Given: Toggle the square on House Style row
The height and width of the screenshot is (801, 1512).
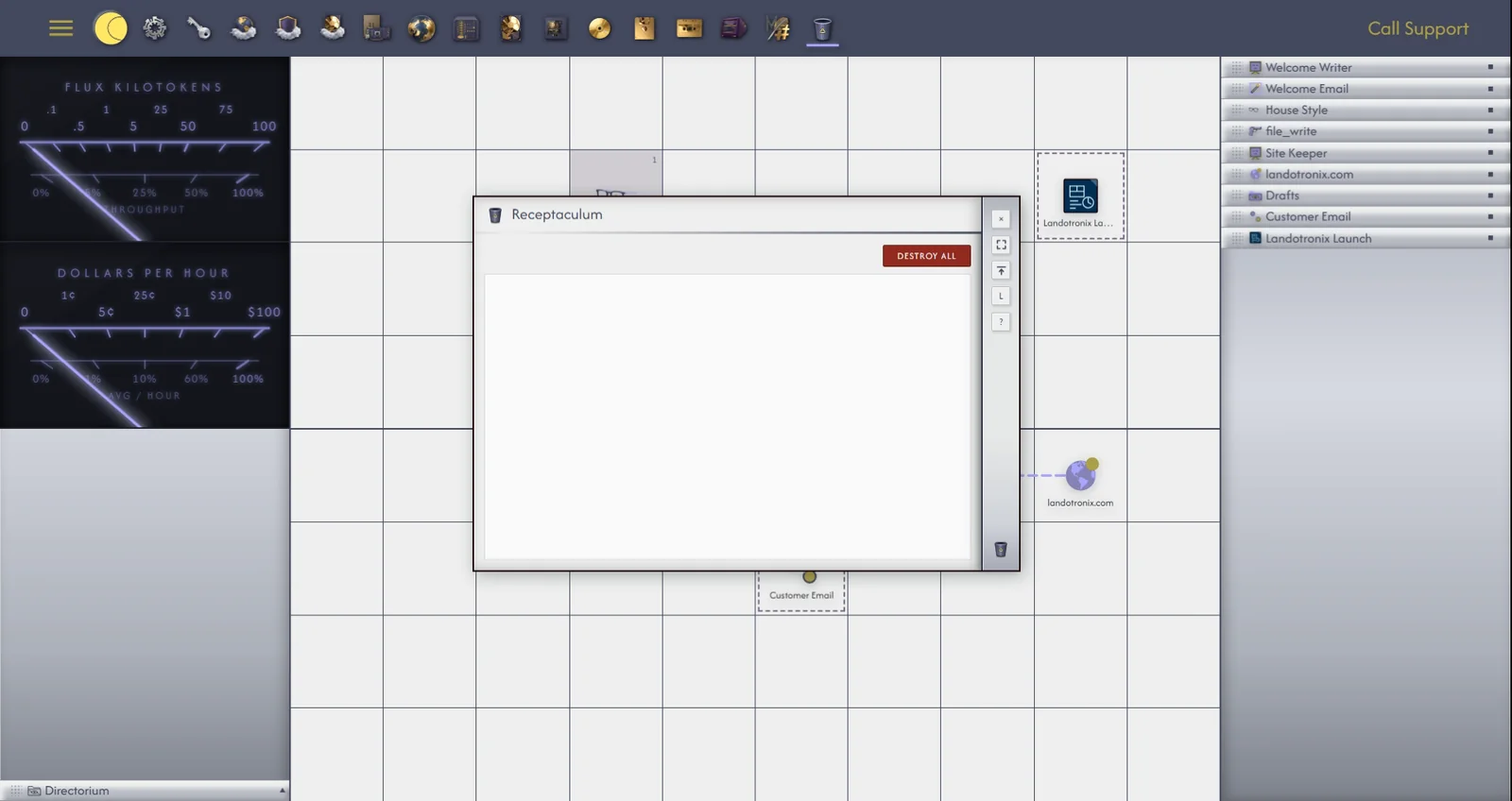Looking at the screenshot, I should tap(1490, 110).
